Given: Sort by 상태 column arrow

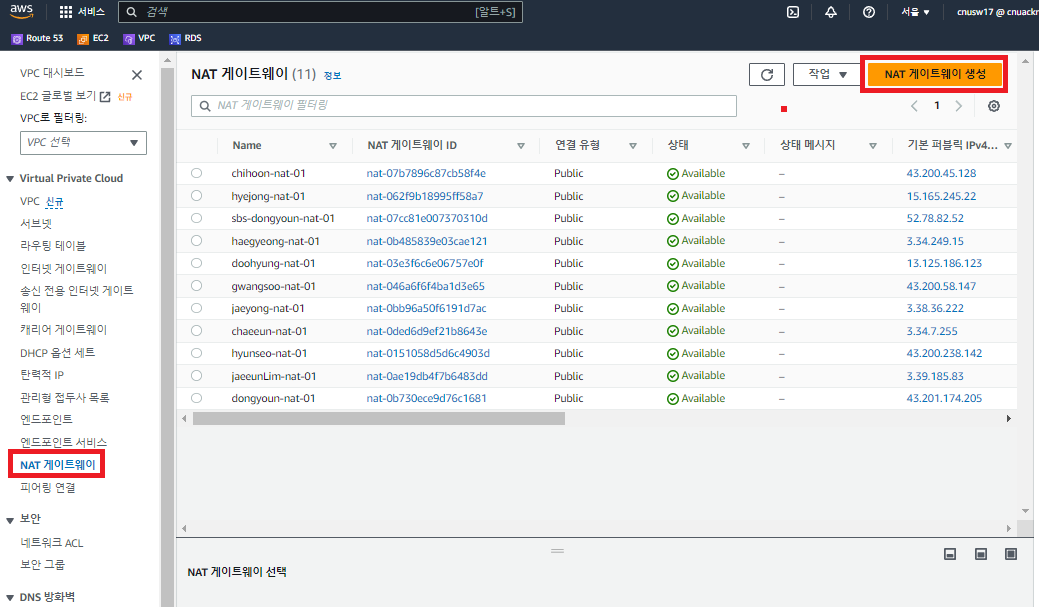Looking at the screenshot, I should coord(745,146).
